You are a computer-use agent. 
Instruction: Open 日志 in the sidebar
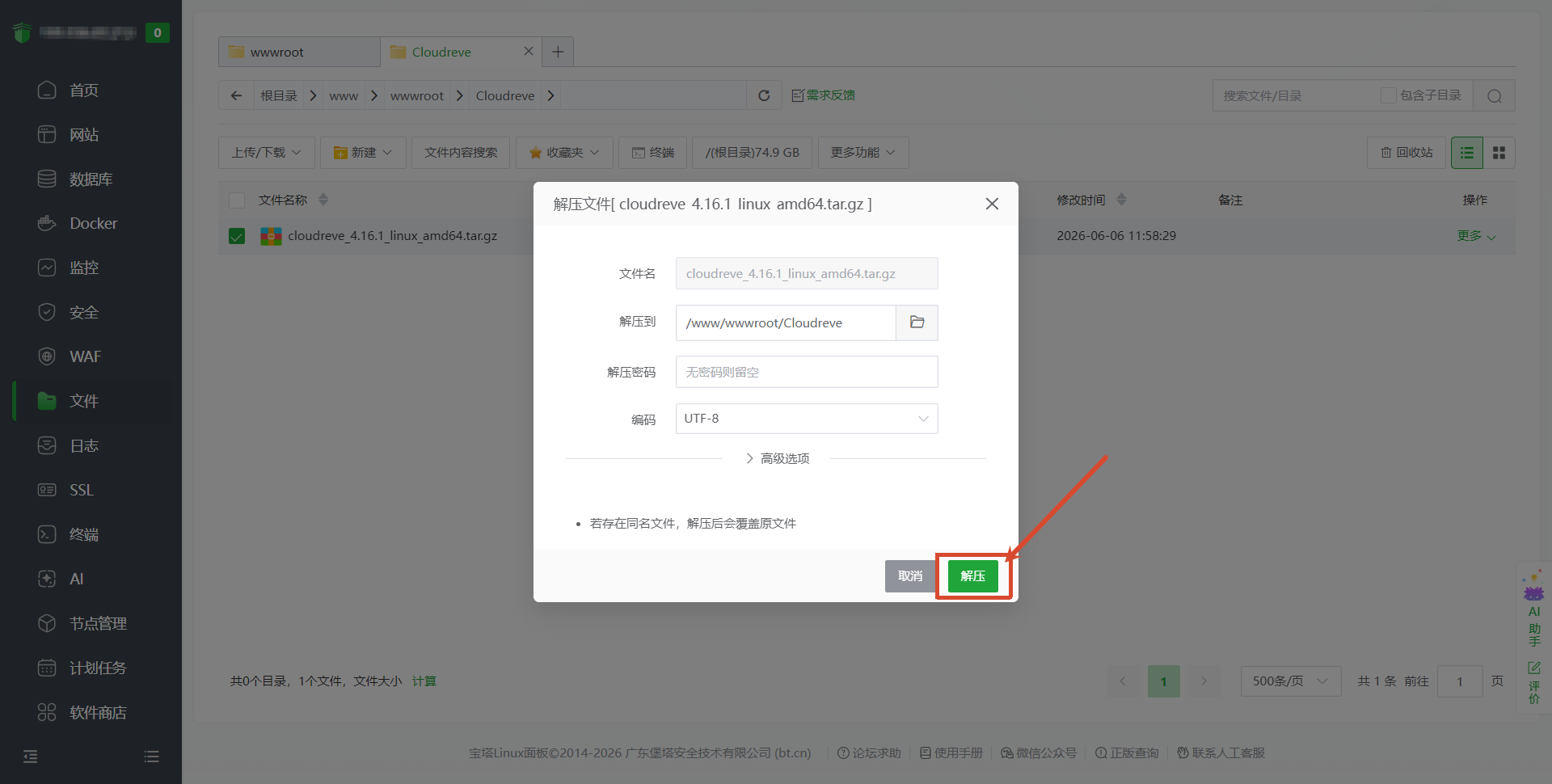[x=83, y=445]
